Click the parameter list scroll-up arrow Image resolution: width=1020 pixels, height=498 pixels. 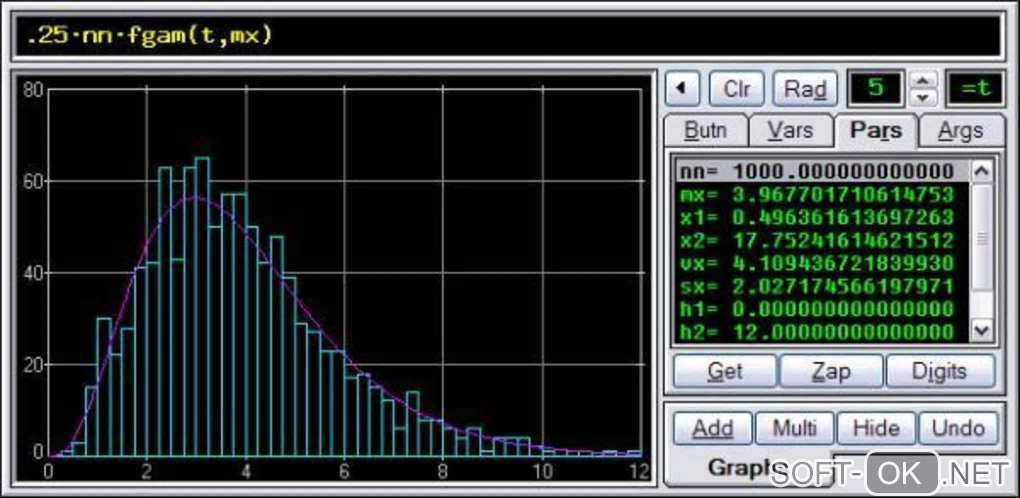(x=982, y=172)
